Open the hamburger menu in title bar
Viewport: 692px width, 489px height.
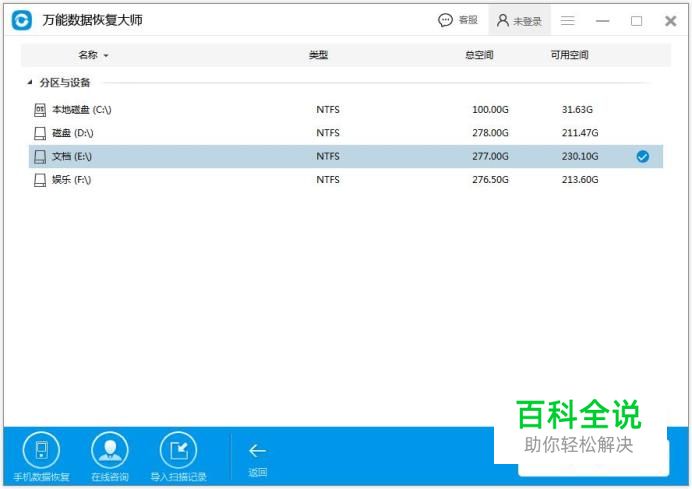coord(568,20)
